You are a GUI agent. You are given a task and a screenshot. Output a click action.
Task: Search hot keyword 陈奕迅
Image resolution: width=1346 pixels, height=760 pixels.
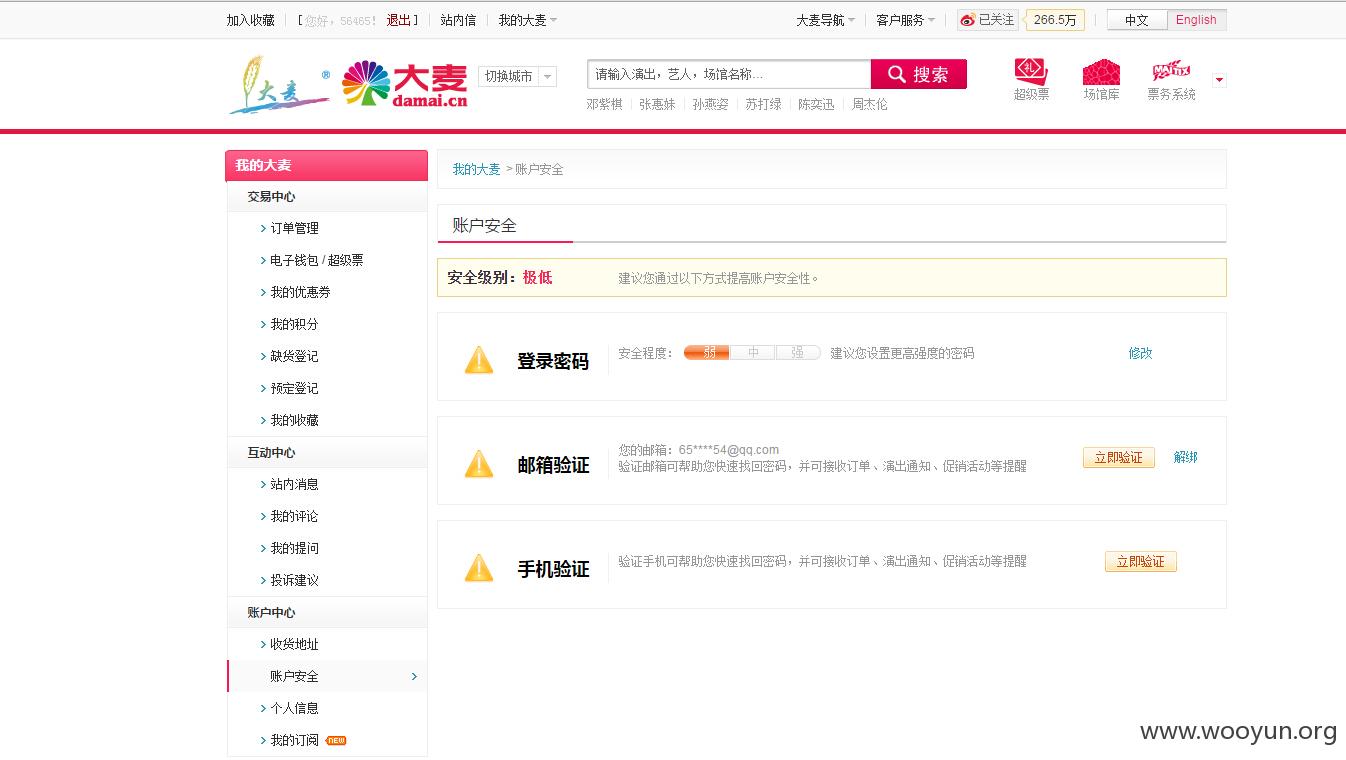(x=816, y=104)
